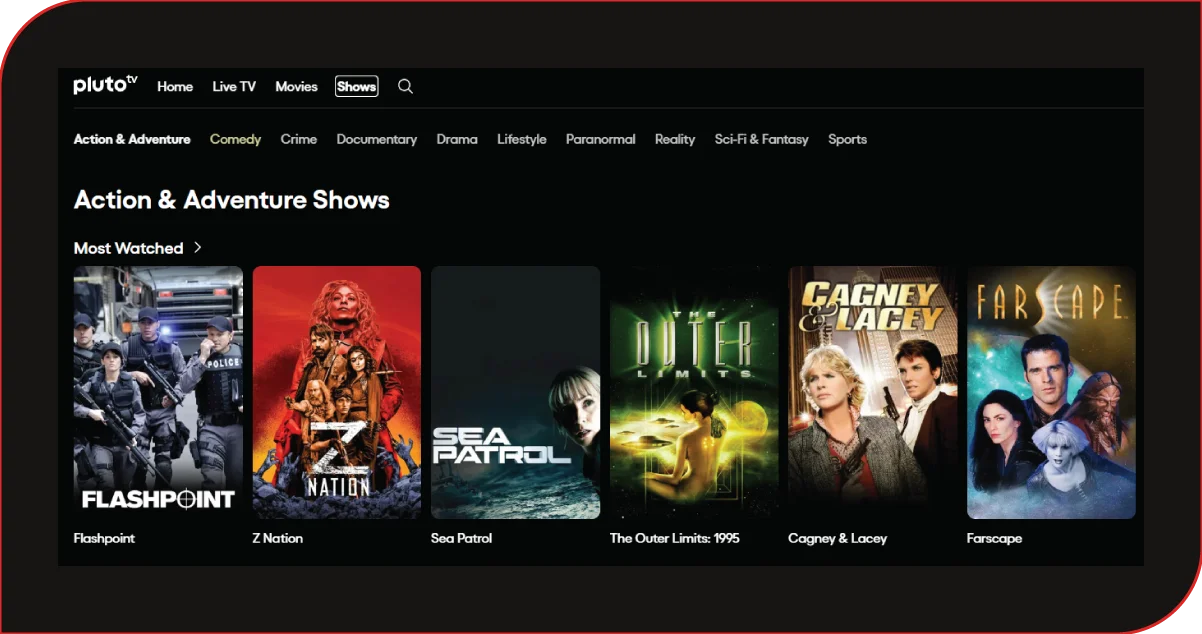The image size is (1202, 634).
Task: Click the Pluto TV logo
Action: click(x=105, y=85)
